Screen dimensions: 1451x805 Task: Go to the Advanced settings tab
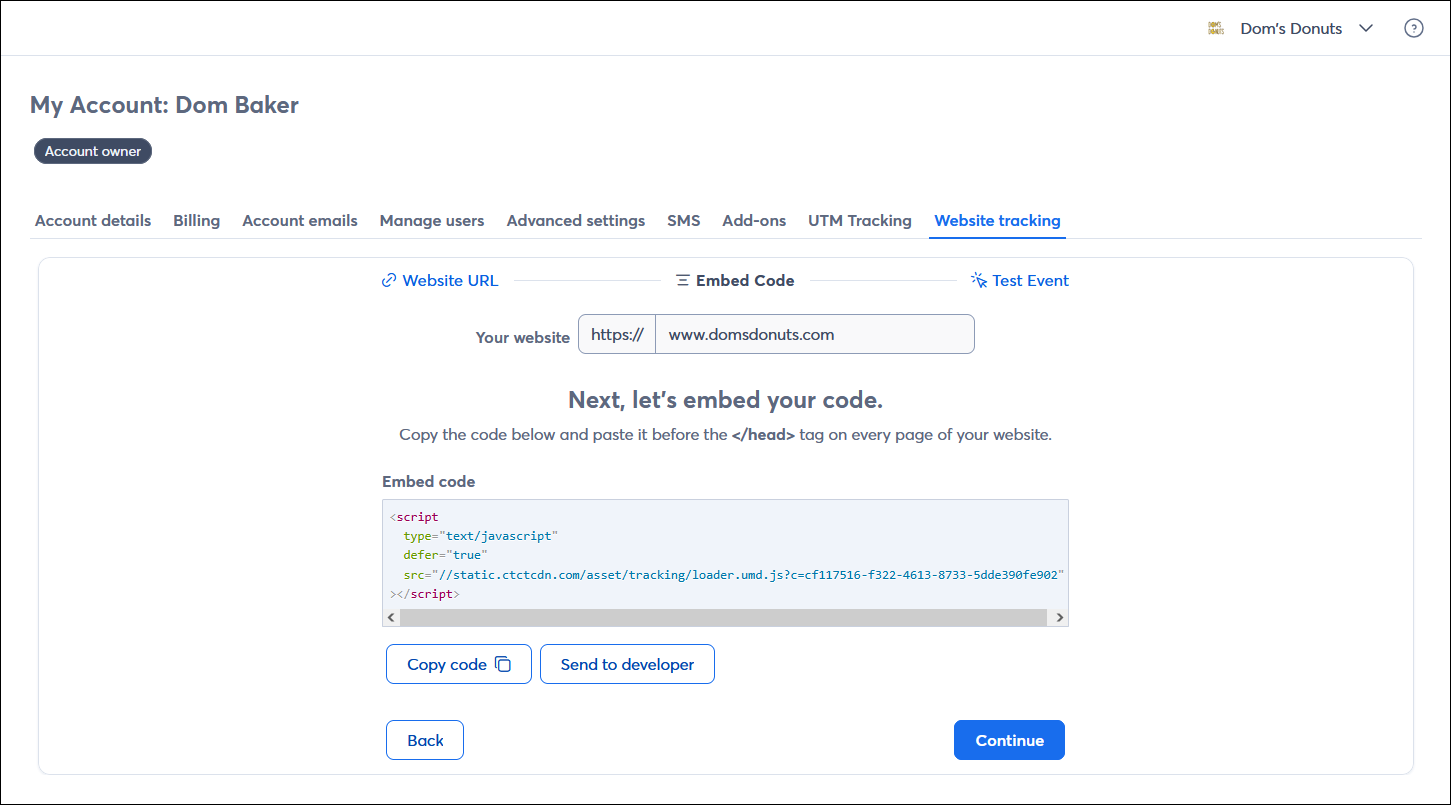[x=575, y=221]
